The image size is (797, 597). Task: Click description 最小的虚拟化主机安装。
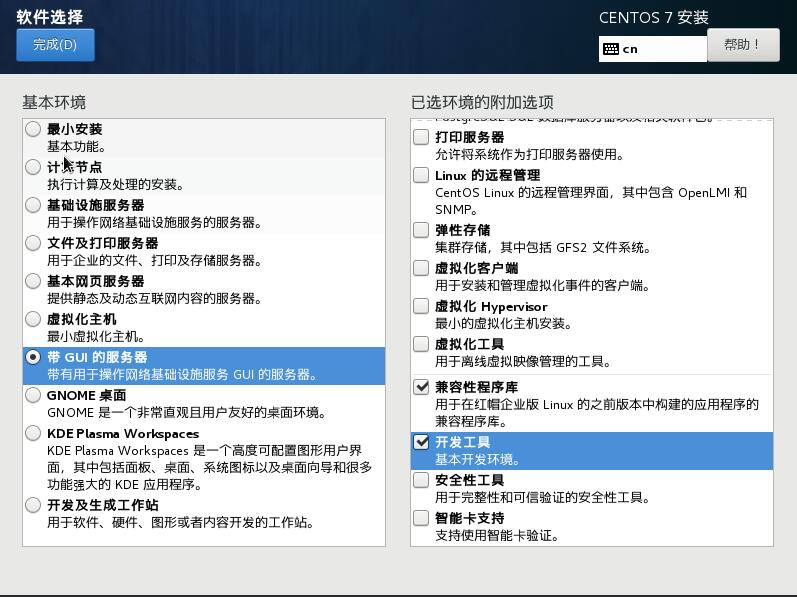click(x=503, y=323)
